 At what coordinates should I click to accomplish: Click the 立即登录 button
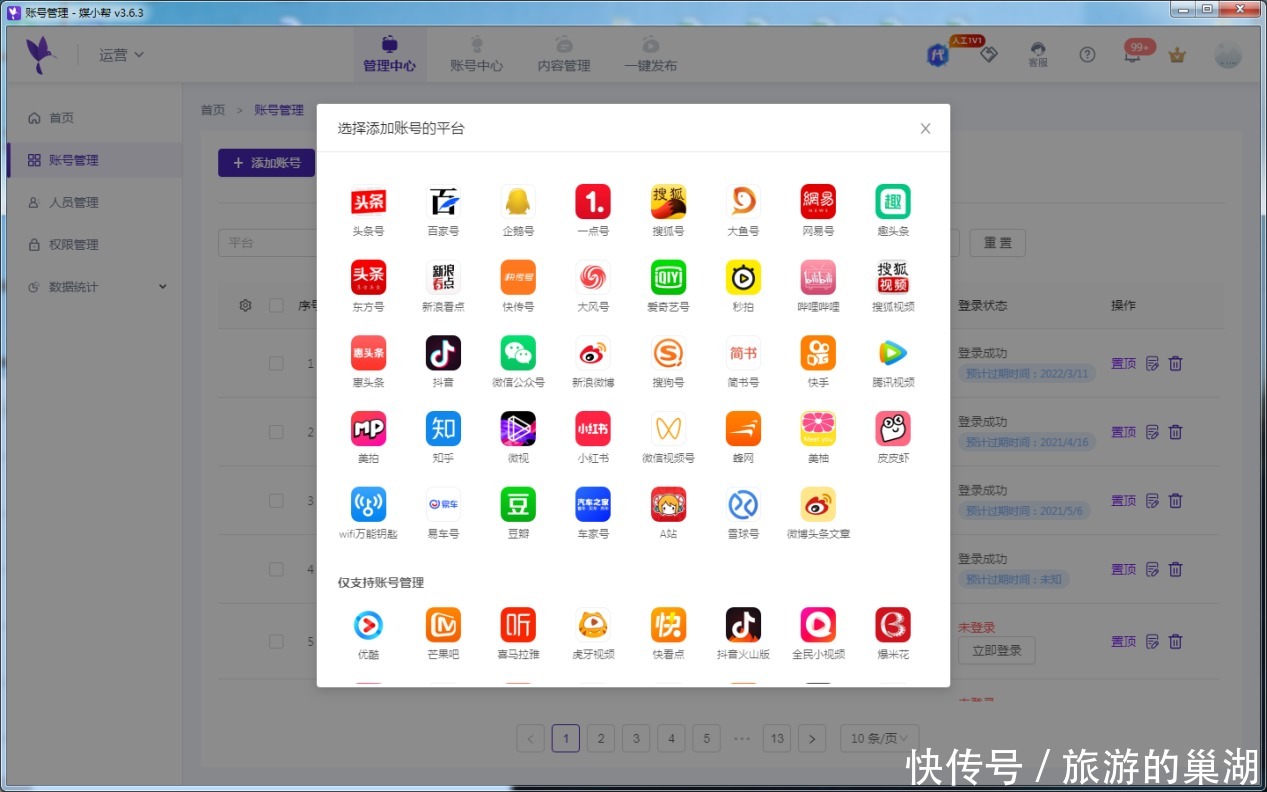tap(996, 650)
